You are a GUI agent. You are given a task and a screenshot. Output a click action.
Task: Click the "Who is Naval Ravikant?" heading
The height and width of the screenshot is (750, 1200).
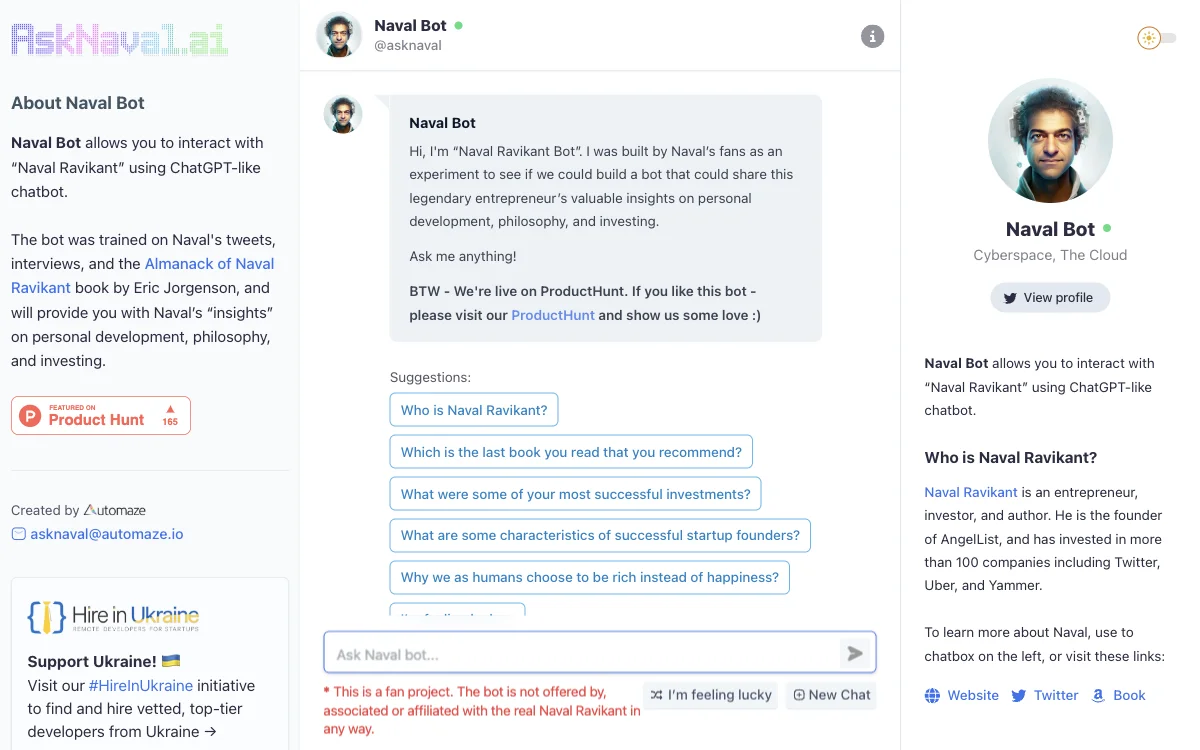click(1011, 458)
